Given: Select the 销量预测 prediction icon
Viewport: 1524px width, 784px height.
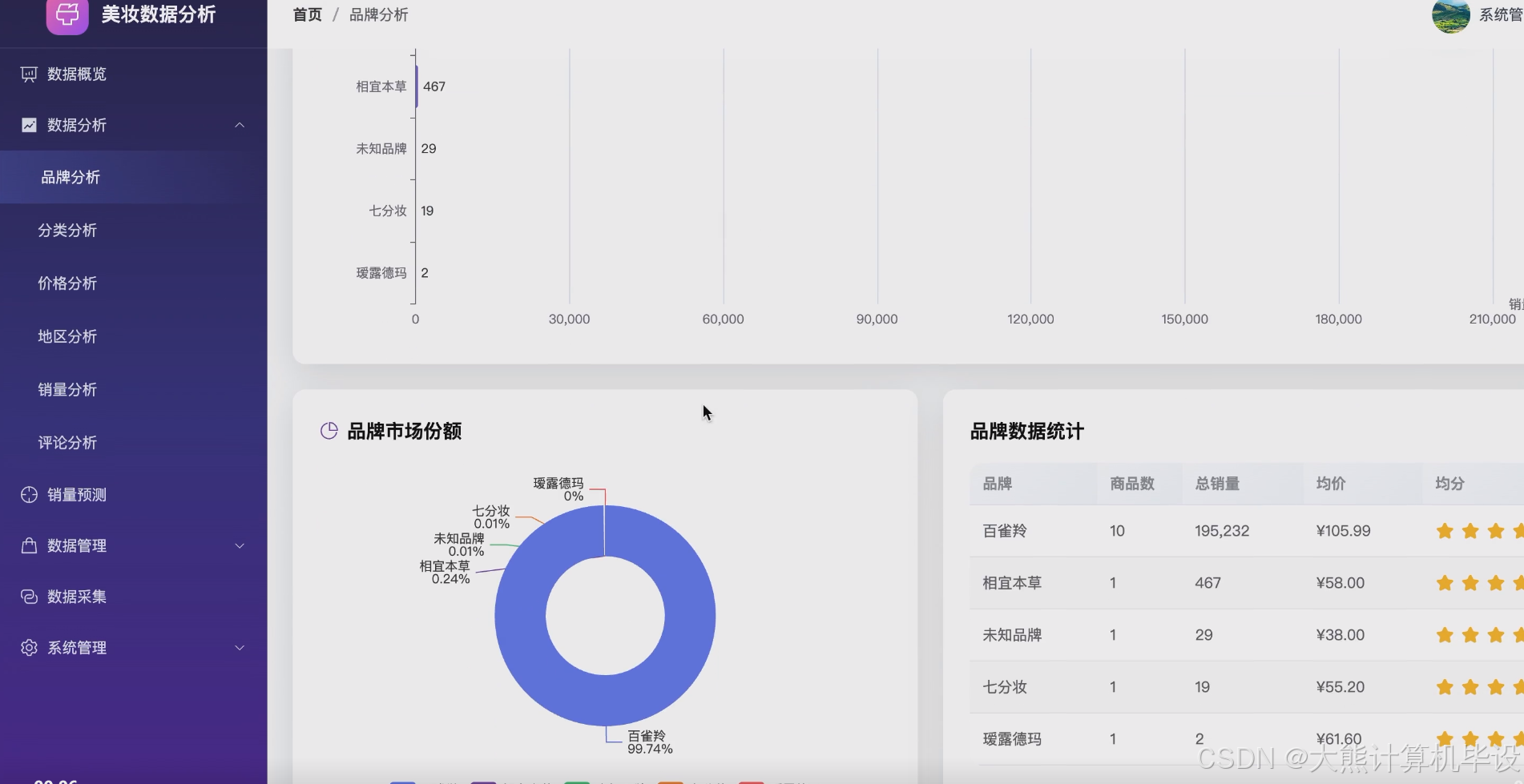Looking at the screenshot, I should click(x=28, y=494).
